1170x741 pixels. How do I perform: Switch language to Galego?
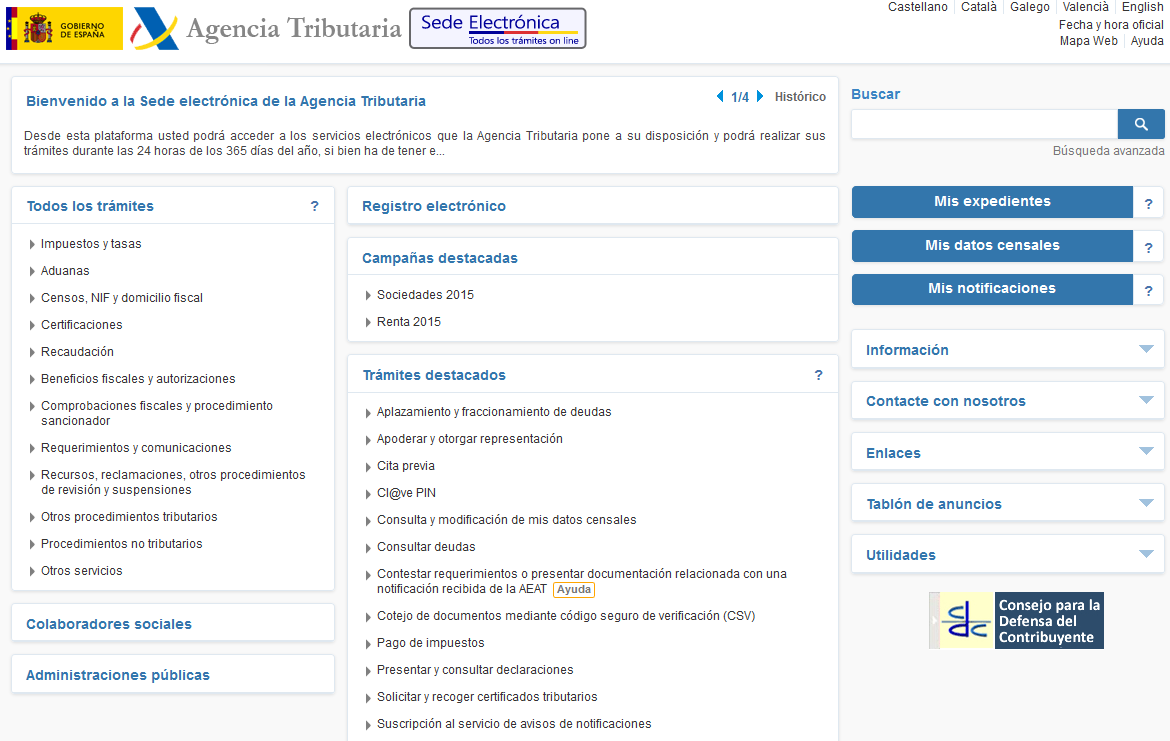[1030, 7]
